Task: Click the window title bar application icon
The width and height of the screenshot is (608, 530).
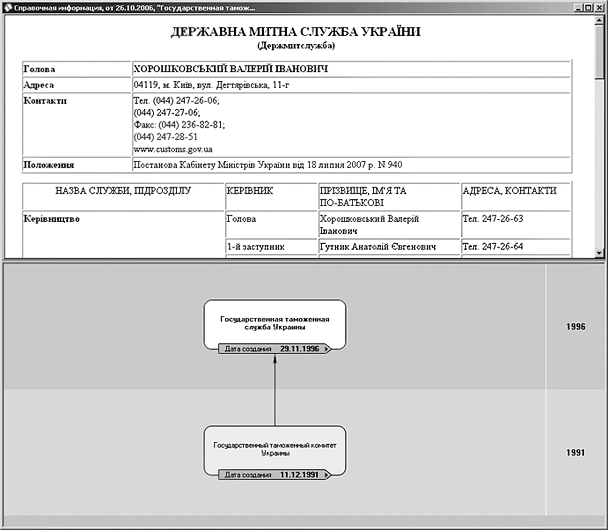Action: point(7,8)
